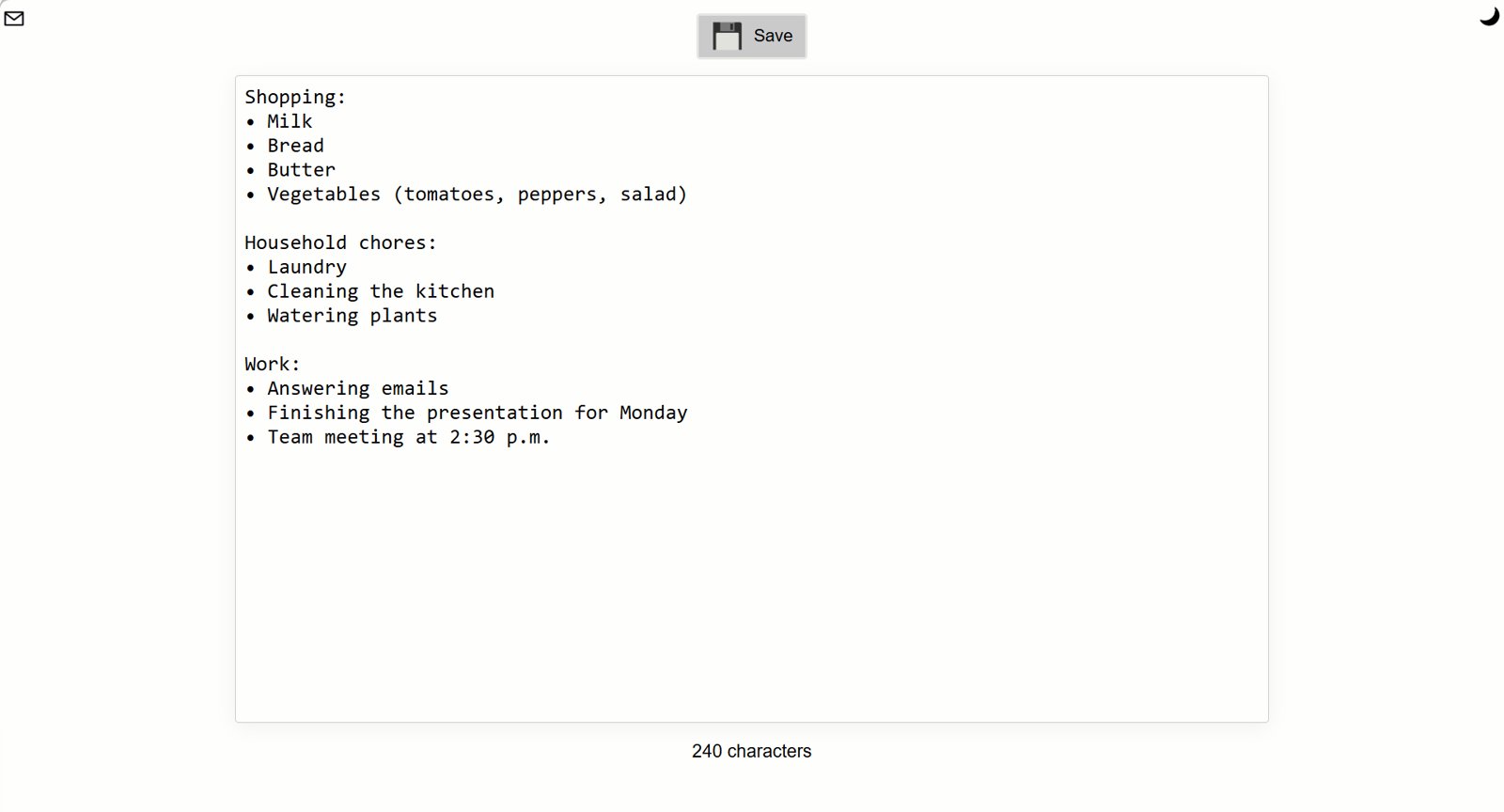Click on the 'Bread' list item

pos(295,146)
